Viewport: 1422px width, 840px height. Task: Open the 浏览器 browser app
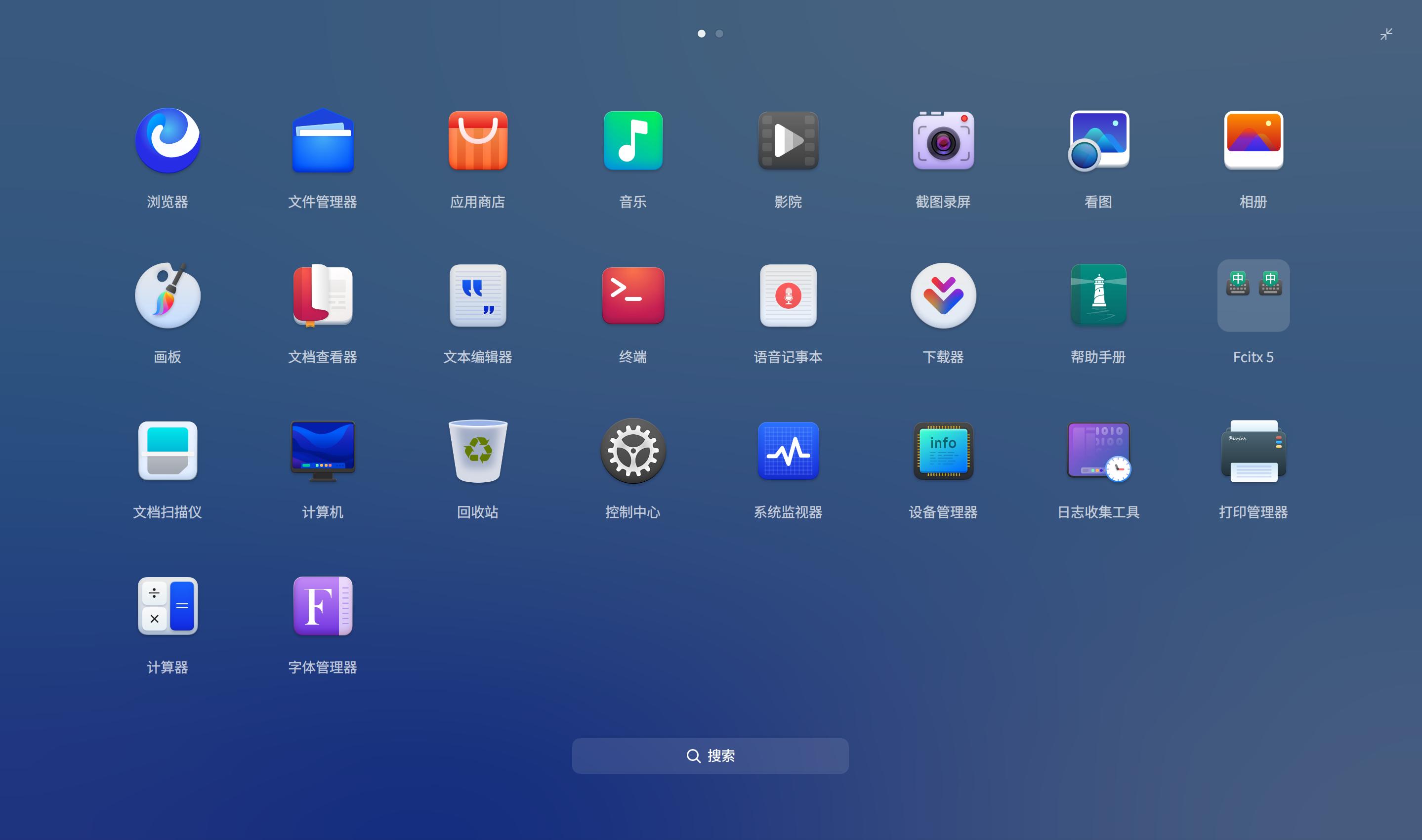(x=167, y=140)
